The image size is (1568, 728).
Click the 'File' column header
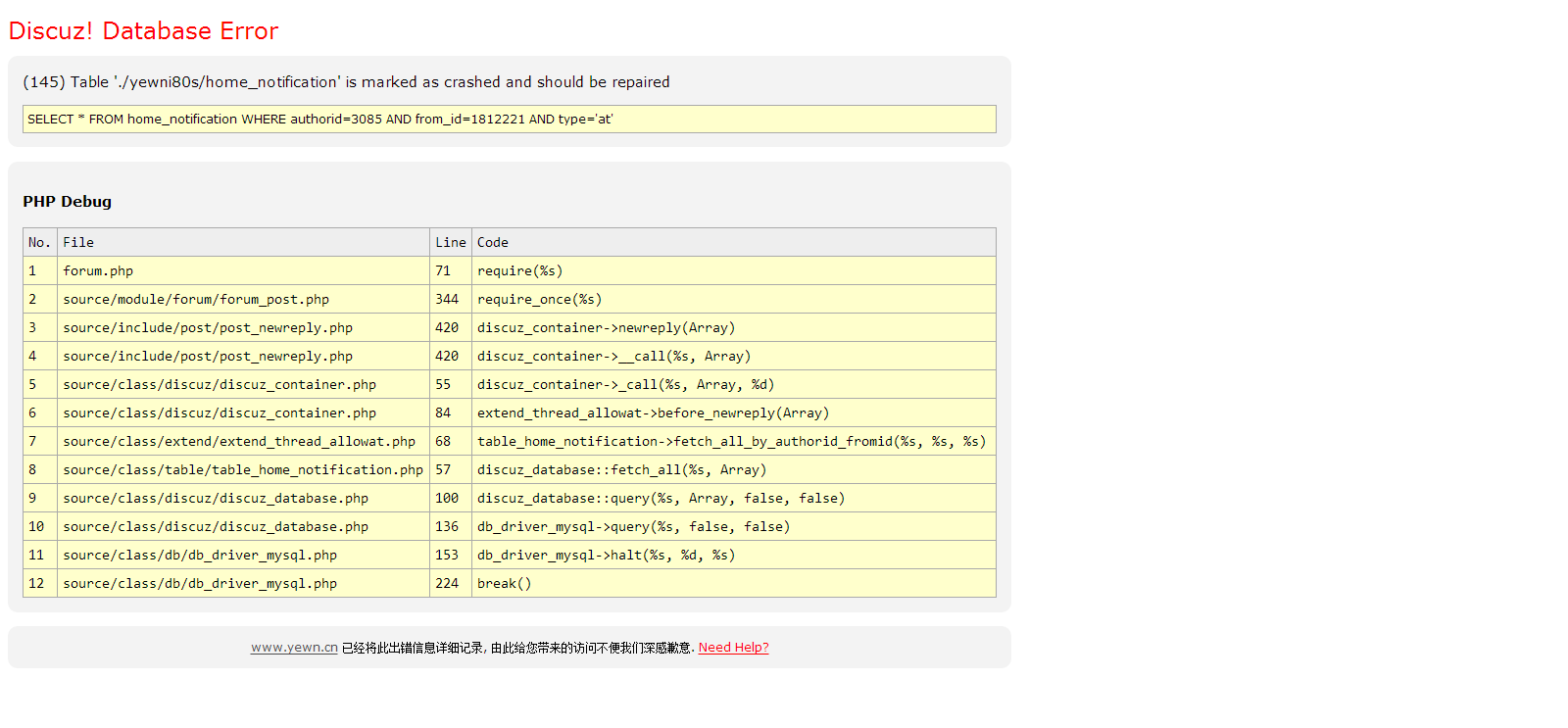click(244, 242)
